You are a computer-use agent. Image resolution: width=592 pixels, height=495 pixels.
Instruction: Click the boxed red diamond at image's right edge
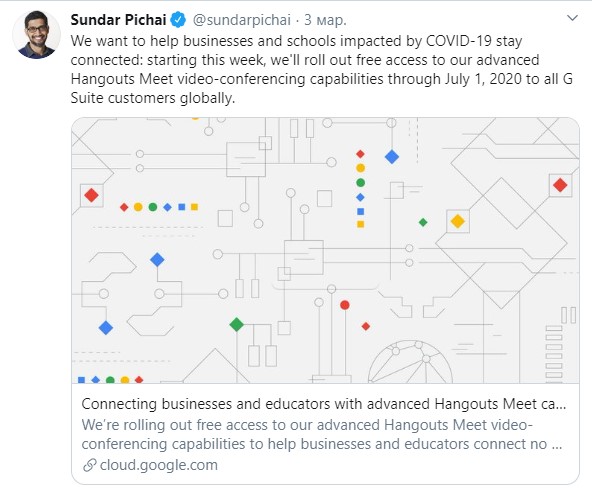pos(560,185)
